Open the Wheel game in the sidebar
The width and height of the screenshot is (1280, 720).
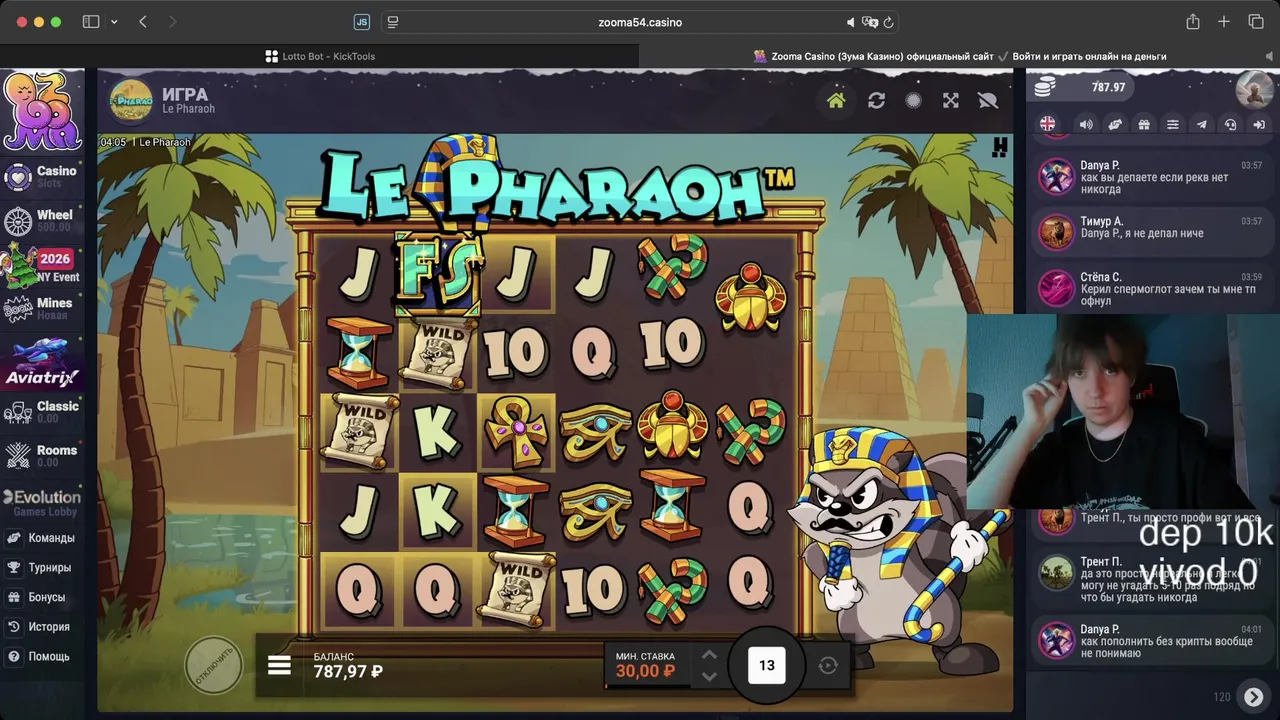point(42,220)
